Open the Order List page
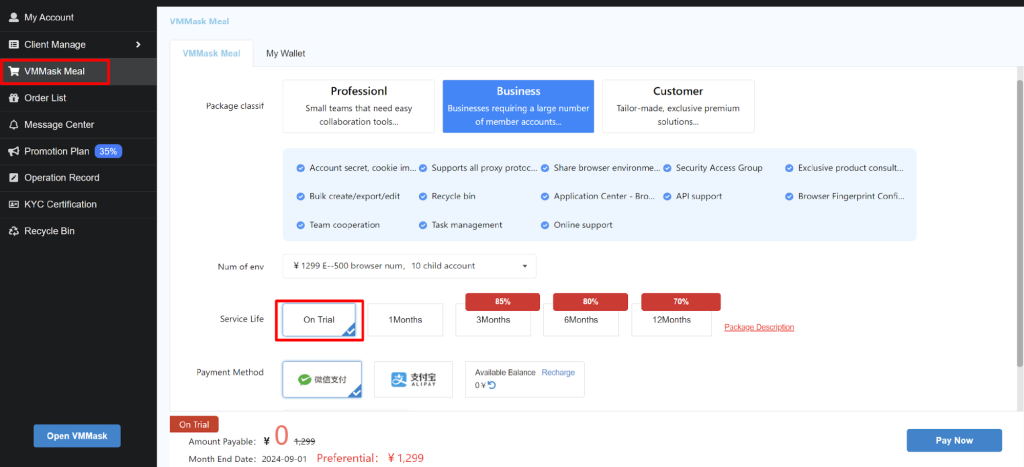This screenshot has width=1024, height=467. point(78,98)
